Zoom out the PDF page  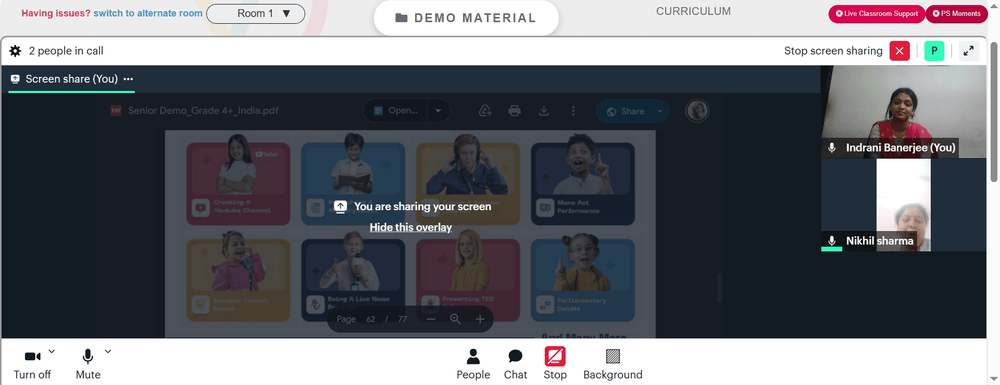tap(431, 319)
